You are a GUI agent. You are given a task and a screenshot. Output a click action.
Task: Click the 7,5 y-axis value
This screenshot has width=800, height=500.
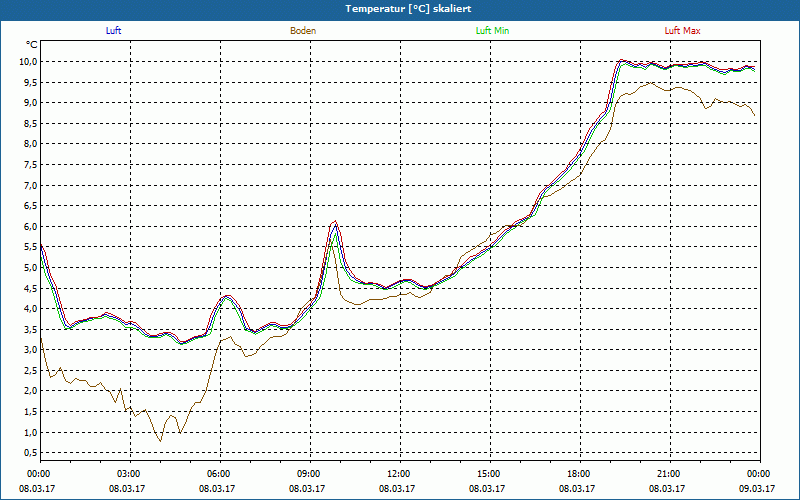click(31, 165)
